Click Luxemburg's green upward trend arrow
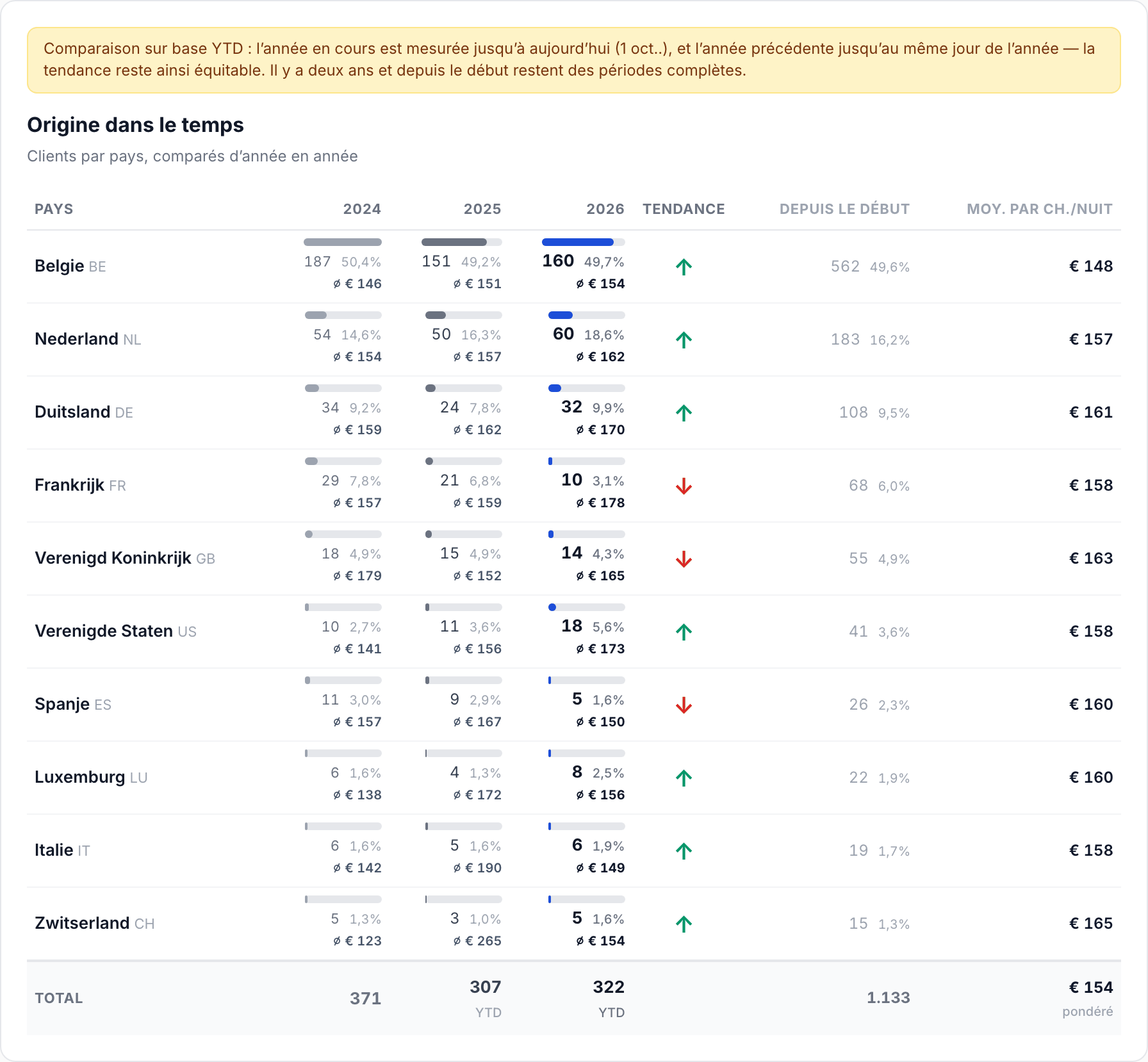This screenshot has width=1148, height=1062. 684,778
